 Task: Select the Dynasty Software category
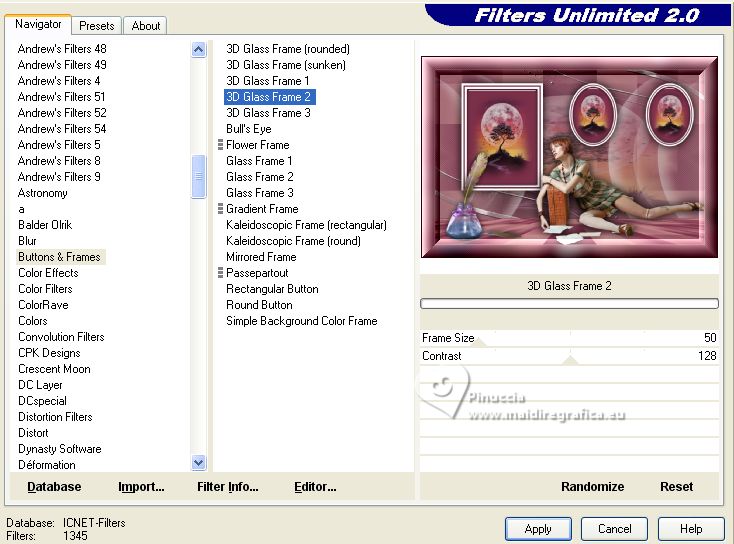click(x=60, y=449)
